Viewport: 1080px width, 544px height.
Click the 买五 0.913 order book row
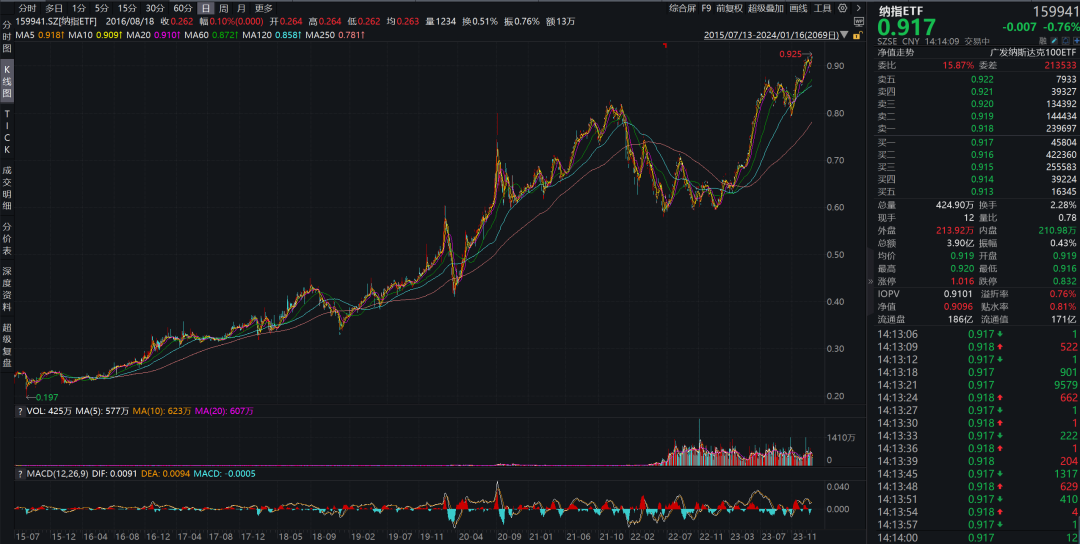(x=976, y=191)
